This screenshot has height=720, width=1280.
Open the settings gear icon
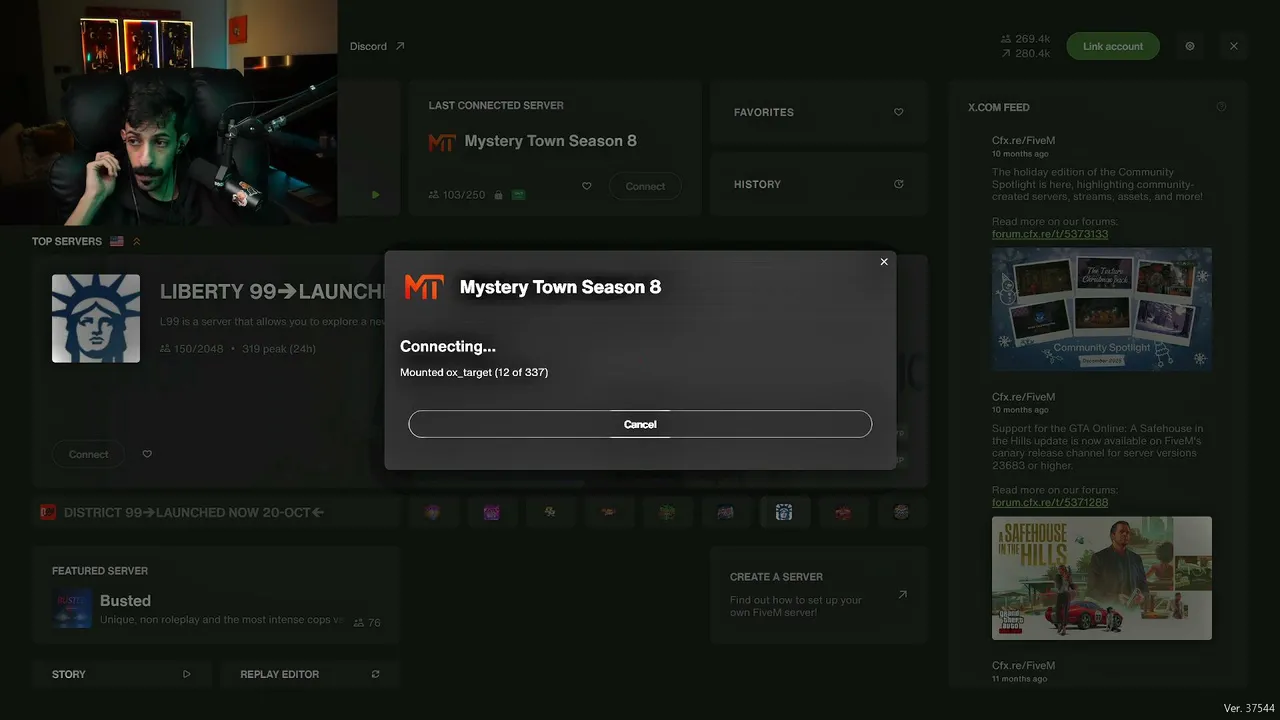tap(1190, 46)
